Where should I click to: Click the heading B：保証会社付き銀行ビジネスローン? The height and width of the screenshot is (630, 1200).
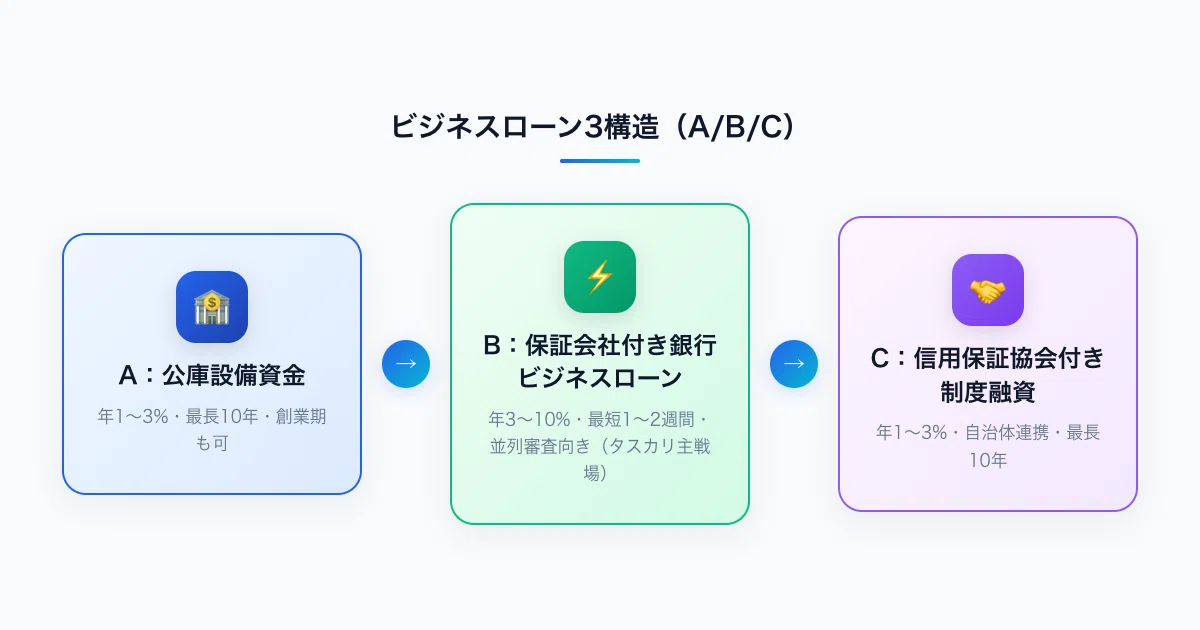click(600, 362)
